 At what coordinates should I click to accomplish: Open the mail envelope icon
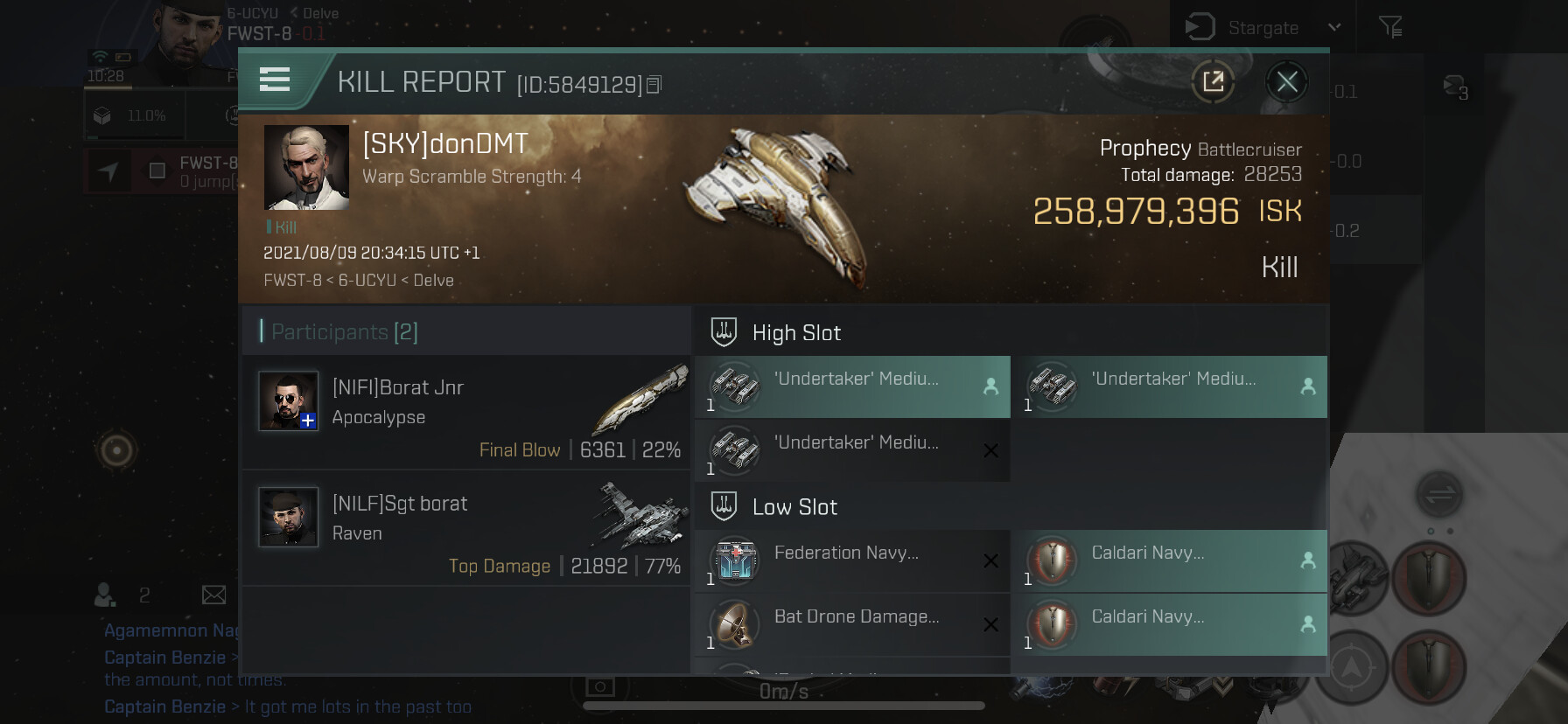213,595
